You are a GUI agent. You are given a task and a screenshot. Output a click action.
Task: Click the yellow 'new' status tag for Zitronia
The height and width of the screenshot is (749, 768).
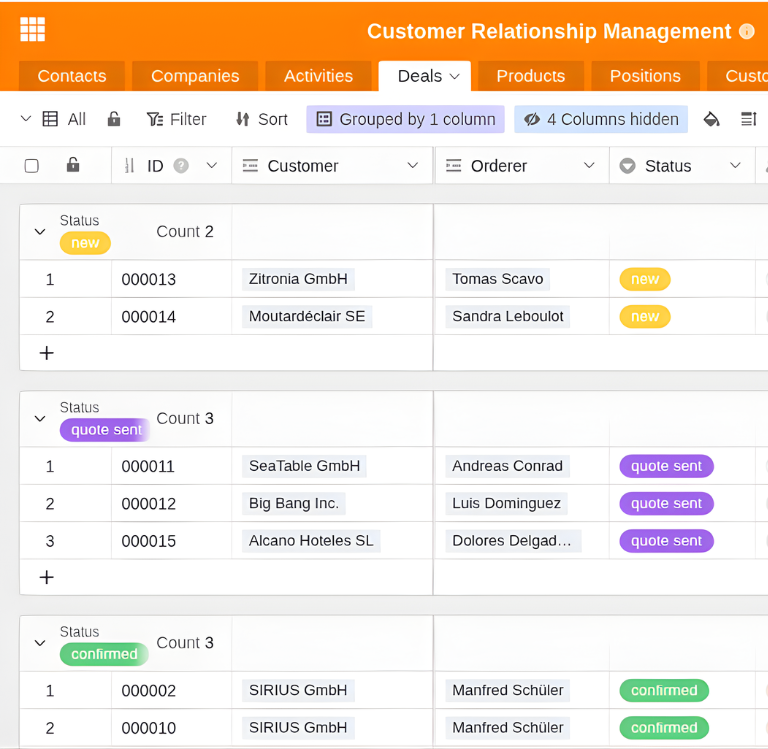pyautogui.click(x=644, y=279)
